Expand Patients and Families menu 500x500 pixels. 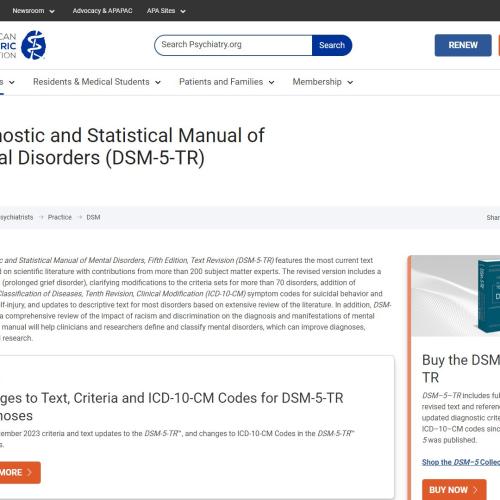(227, 82)
